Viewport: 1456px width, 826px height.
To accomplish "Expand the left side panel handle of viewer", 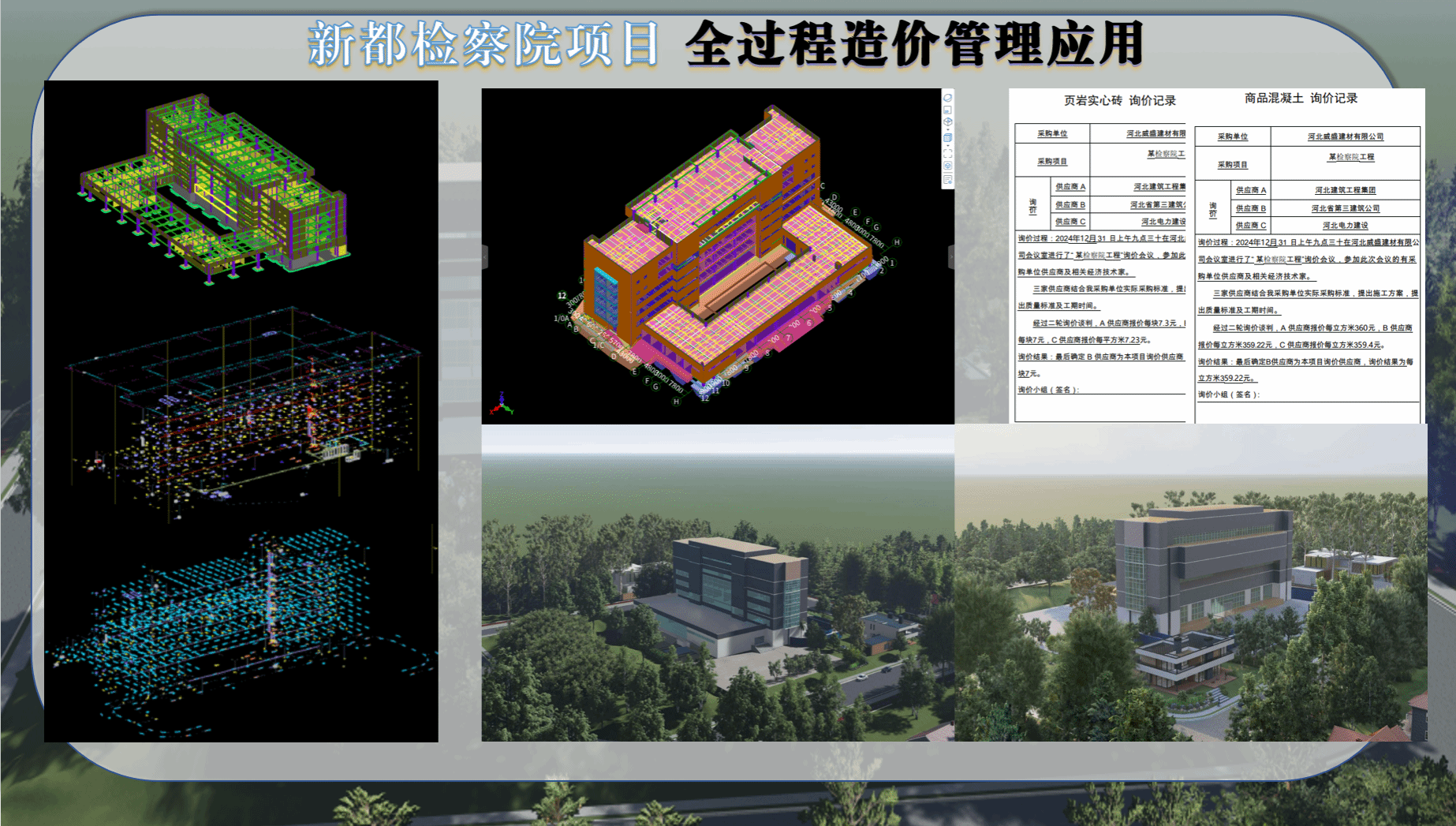I will [x=484, y=256].
